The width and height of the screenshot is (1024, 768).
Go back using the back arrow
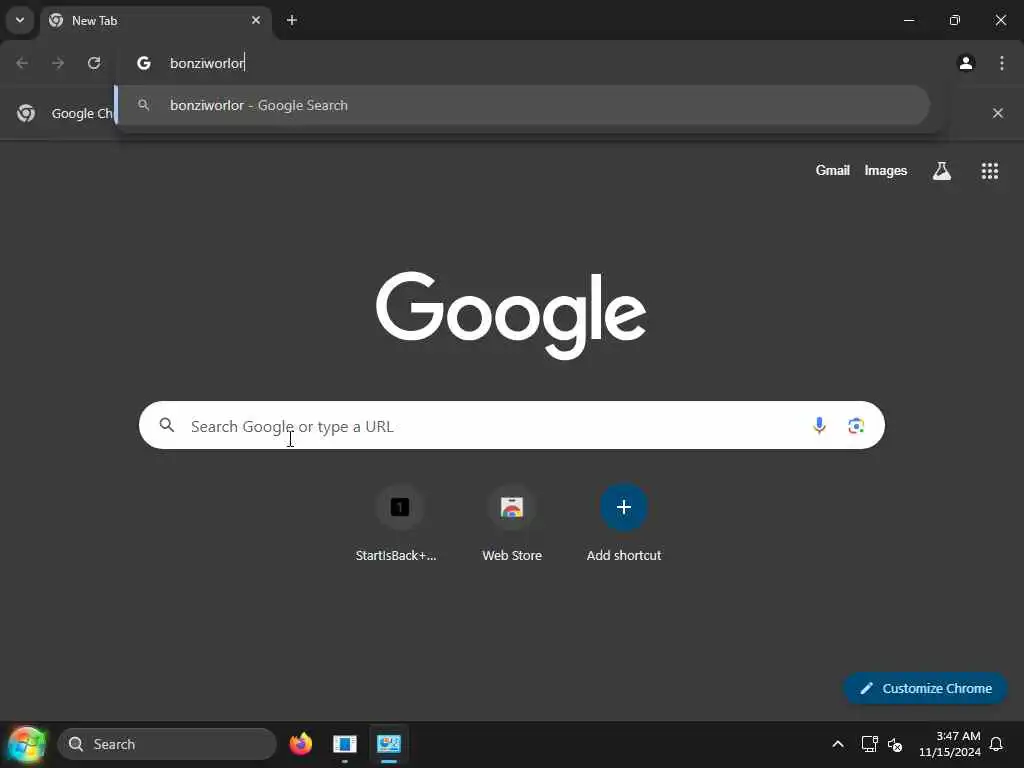click(x=22, y=63)
